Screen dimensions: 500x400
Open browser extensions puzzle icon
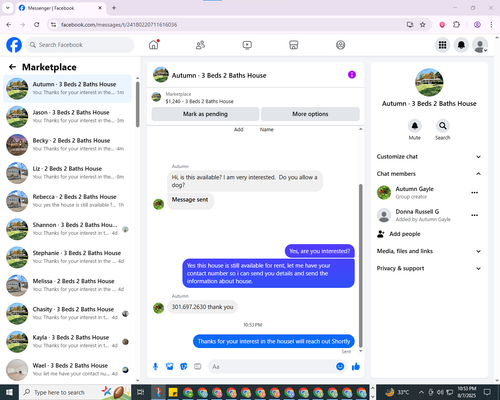pyautogui.click(x=456, y=24)
